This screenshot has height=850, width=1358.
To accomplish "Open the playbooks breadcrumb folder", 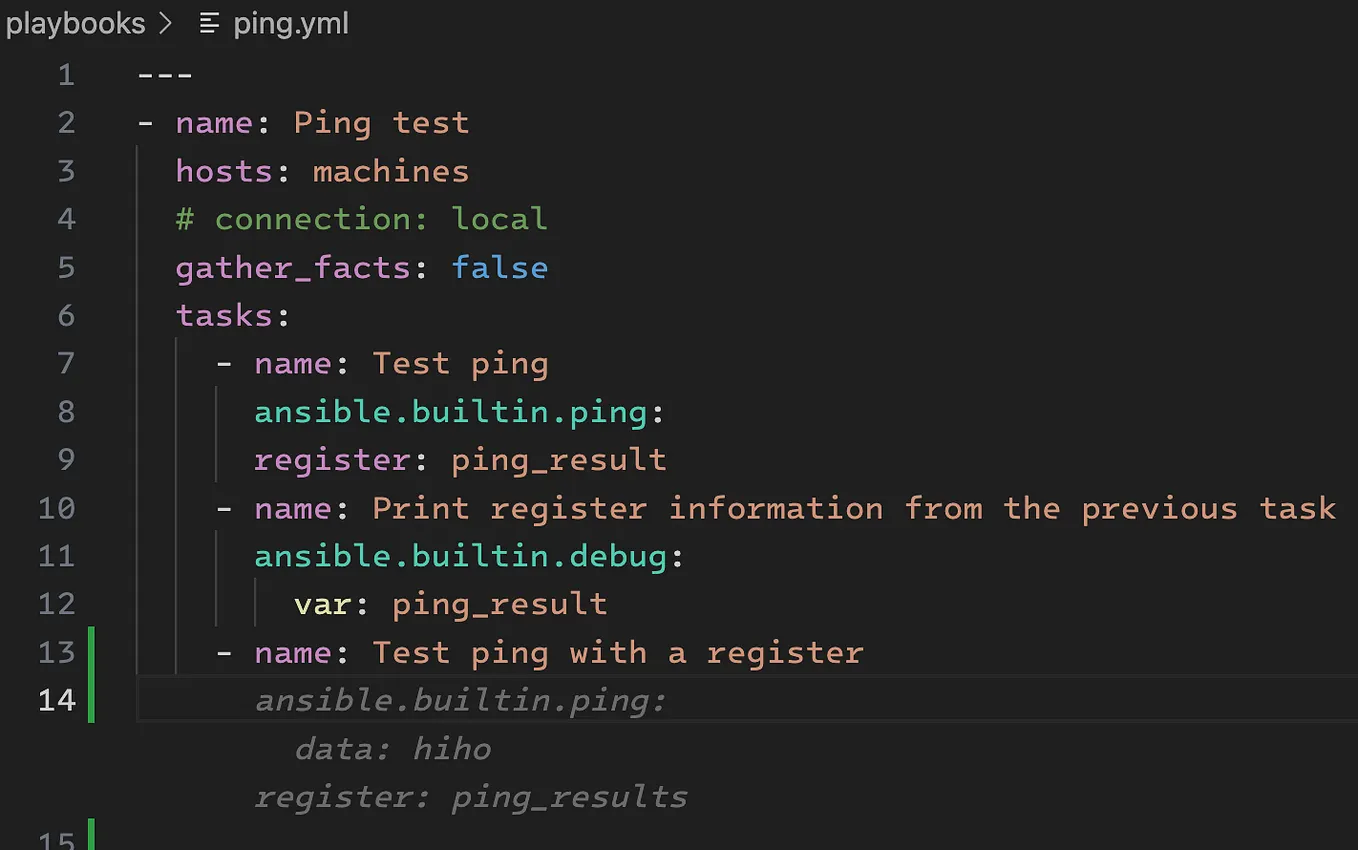I will point(75,24).
